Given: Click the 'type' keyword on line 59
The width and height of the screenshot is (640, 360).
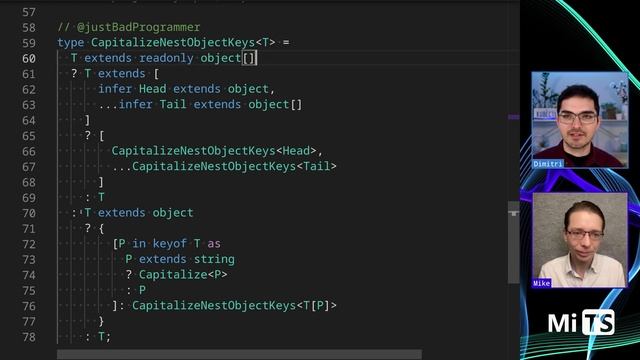Looking at the screenshot, I should point(71,43).
